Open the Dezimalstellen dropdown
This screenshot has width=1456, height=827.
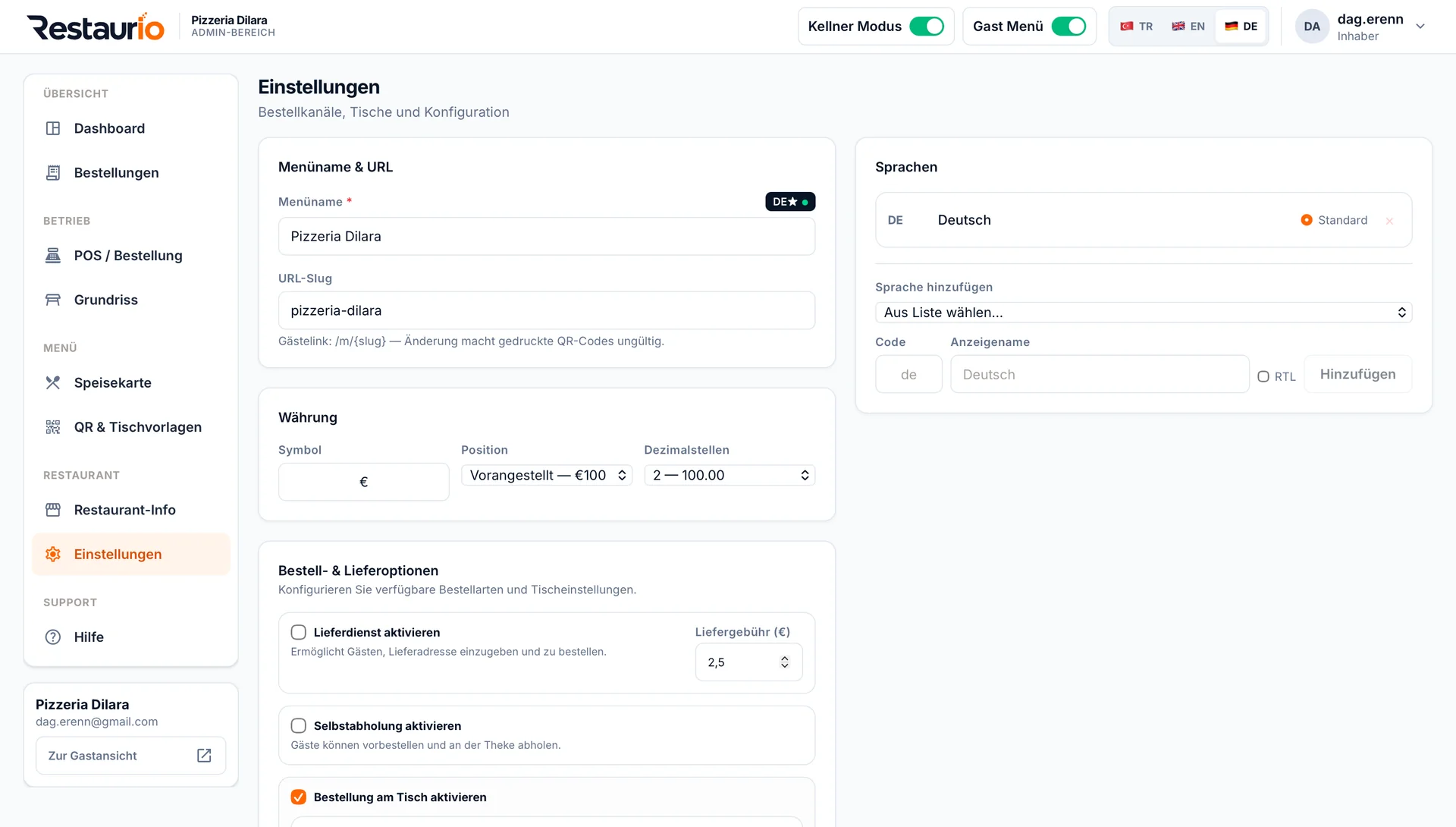pyautogui.click(x=730, y=476)
